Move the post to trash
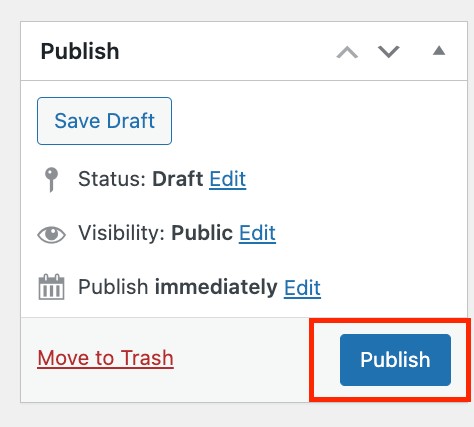The width and height of the screenshot is (474, 427). click(105, 358)
